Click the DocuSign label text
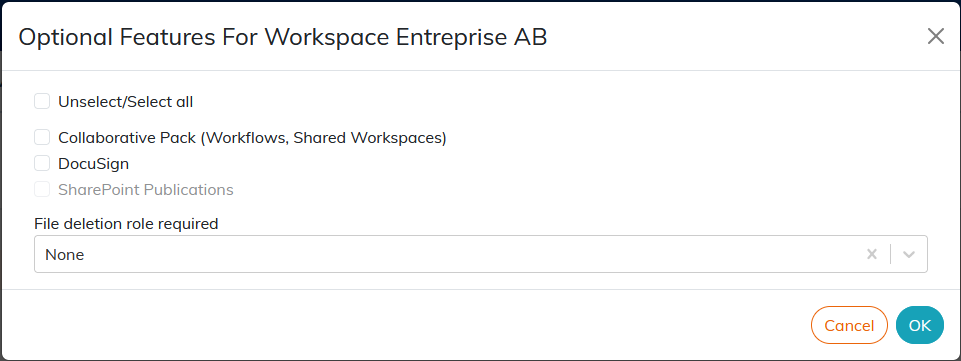Image resolution: width=961 pixels, height=361 pixels. coord(93,164)
